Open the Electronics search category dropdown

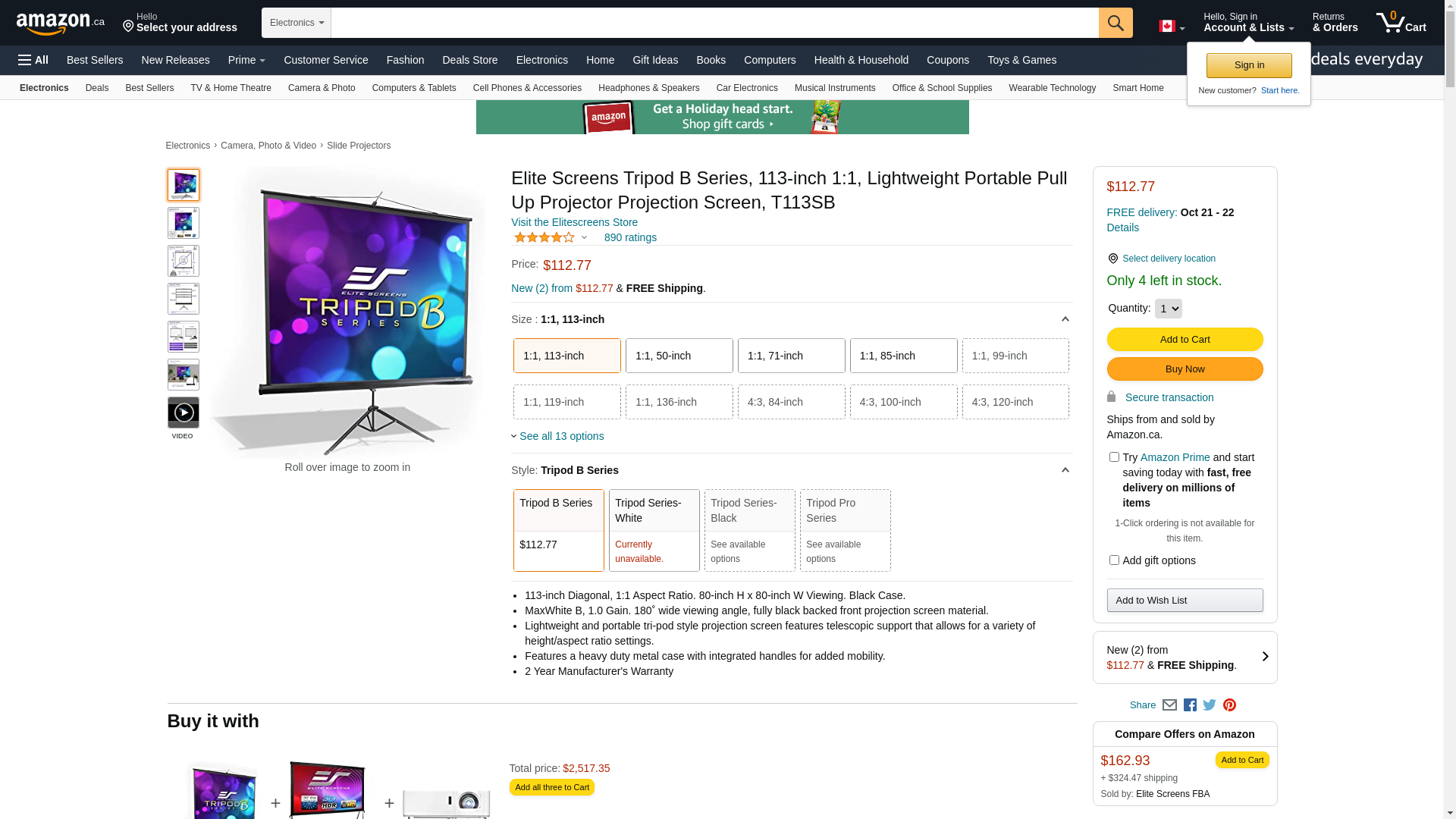coord(297,23)
